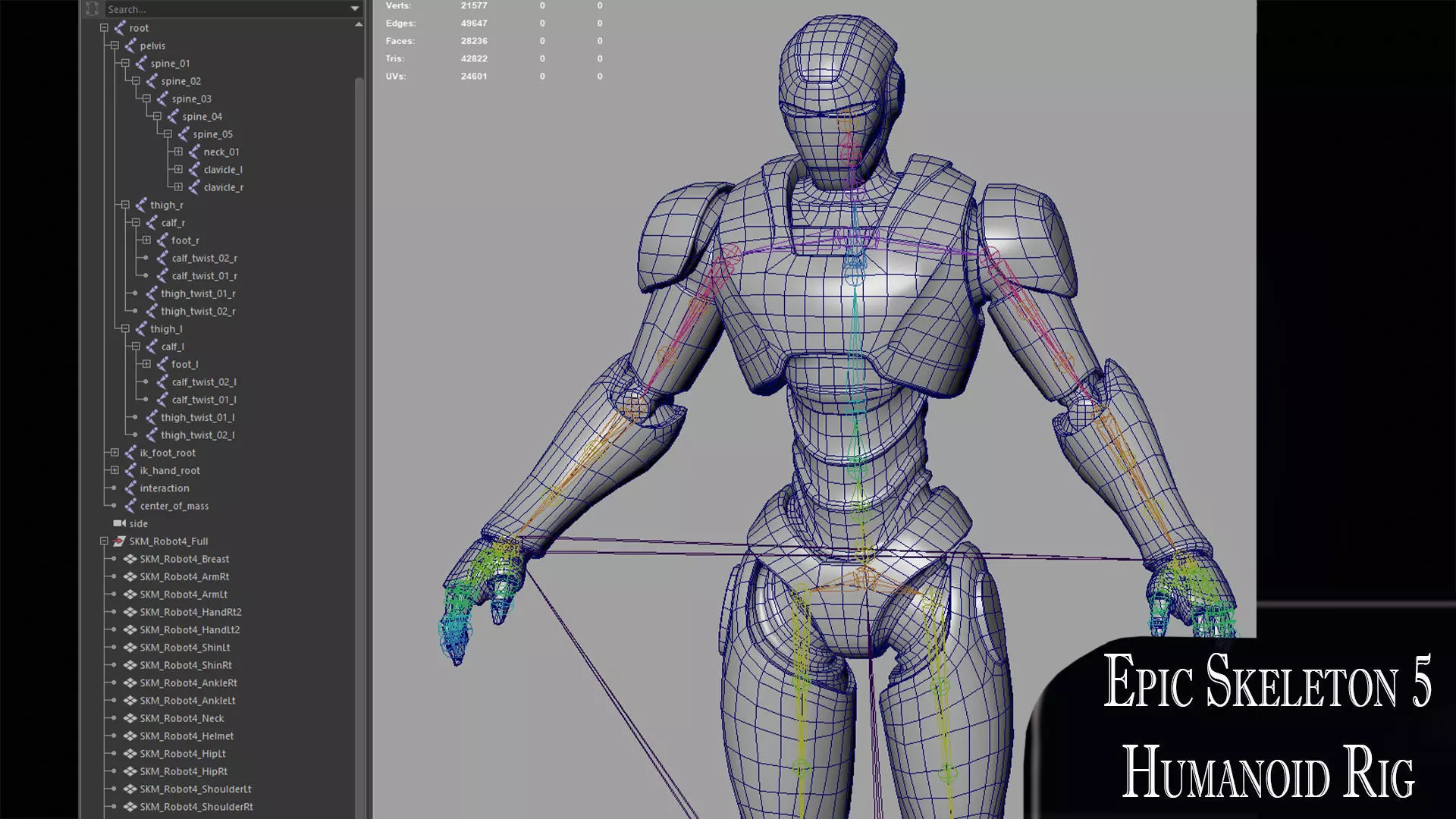Click the side camera icon
1456x819 pixels.
tap(119, 523)
